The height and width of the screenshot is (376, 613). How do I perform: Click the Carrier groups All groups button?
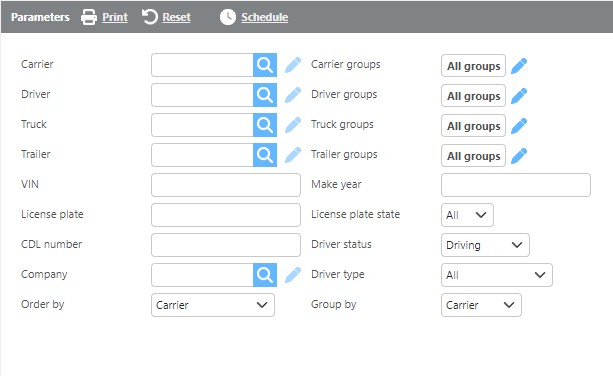473,66
